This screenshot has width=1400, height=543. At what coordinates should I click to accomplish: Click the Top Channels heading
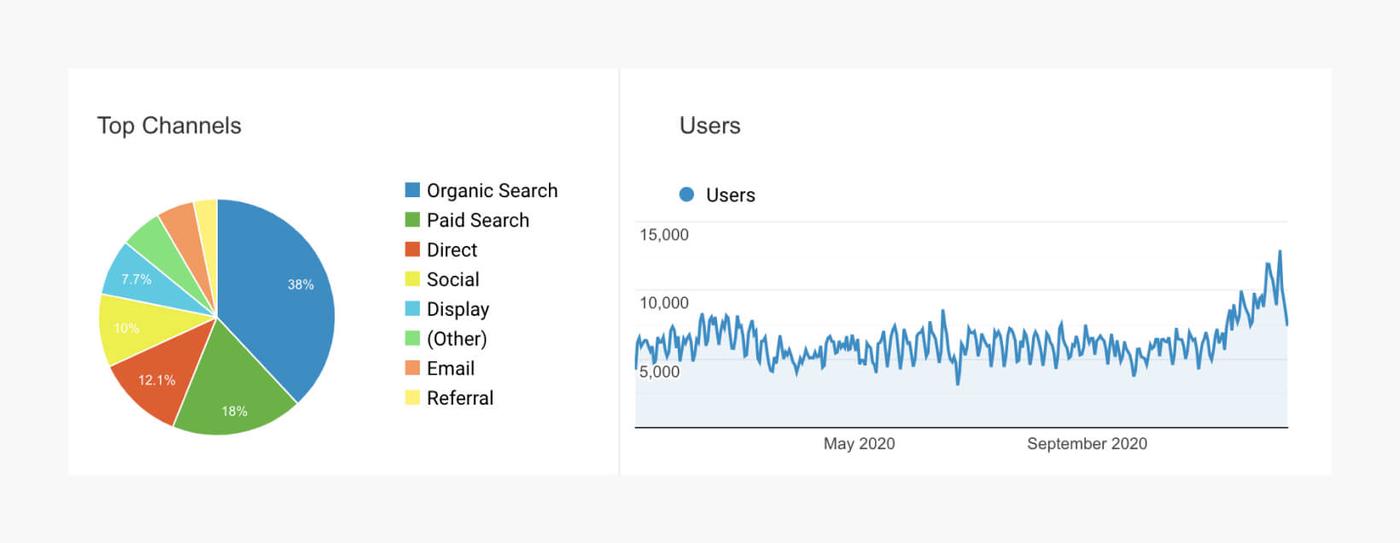tap(169, 125)
